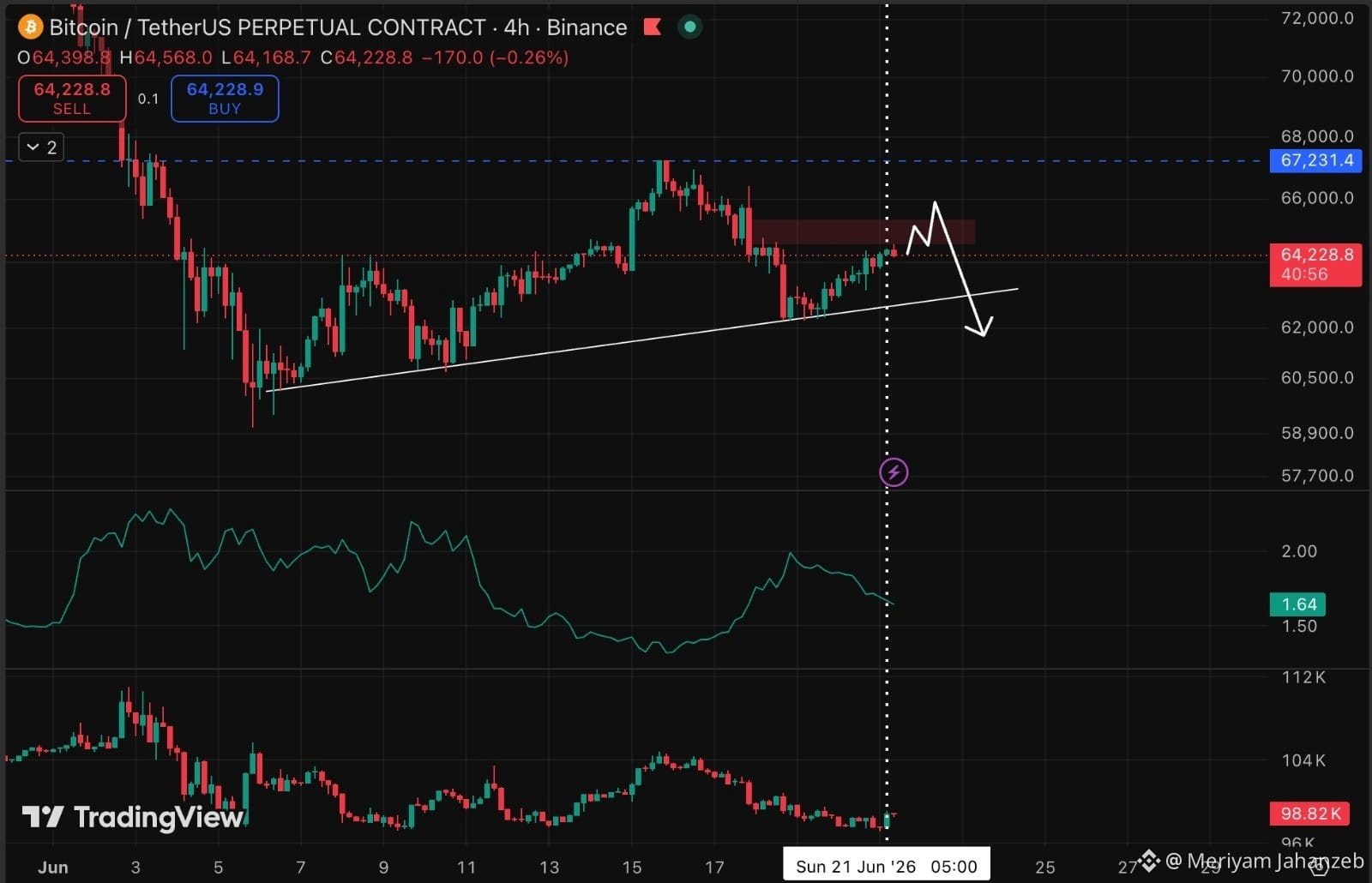Click the red flag icon beside Binance
The height and width of the screenshot is (883, 1372).
[653, 27]
